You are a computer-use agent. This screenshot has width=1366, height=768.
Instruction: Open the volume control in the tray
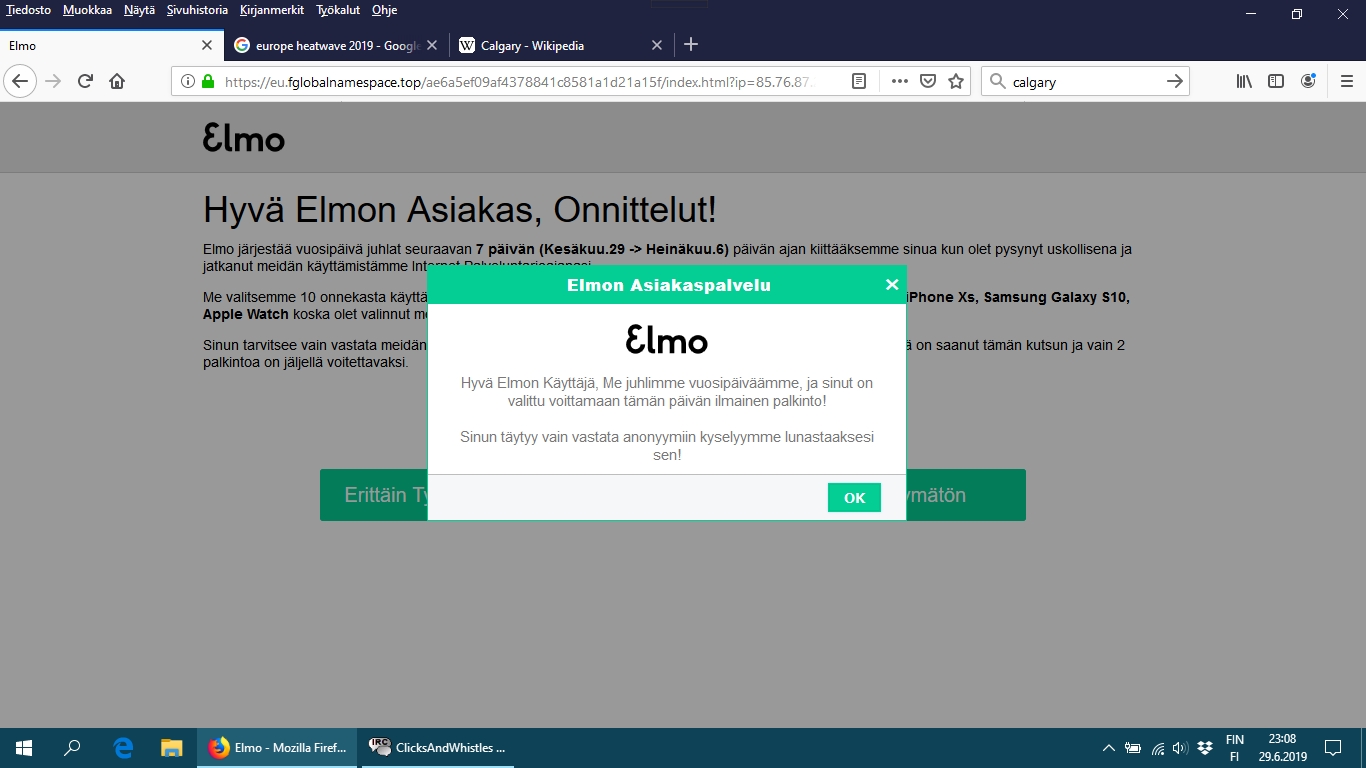[1180, 748]
